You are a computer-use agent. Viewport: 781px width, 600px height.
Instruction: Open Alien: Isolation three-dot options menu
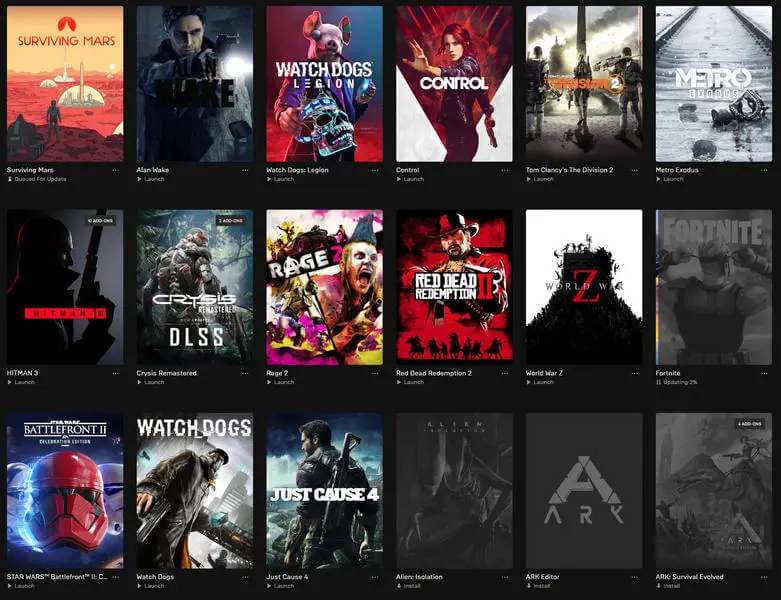pos(505,577)
